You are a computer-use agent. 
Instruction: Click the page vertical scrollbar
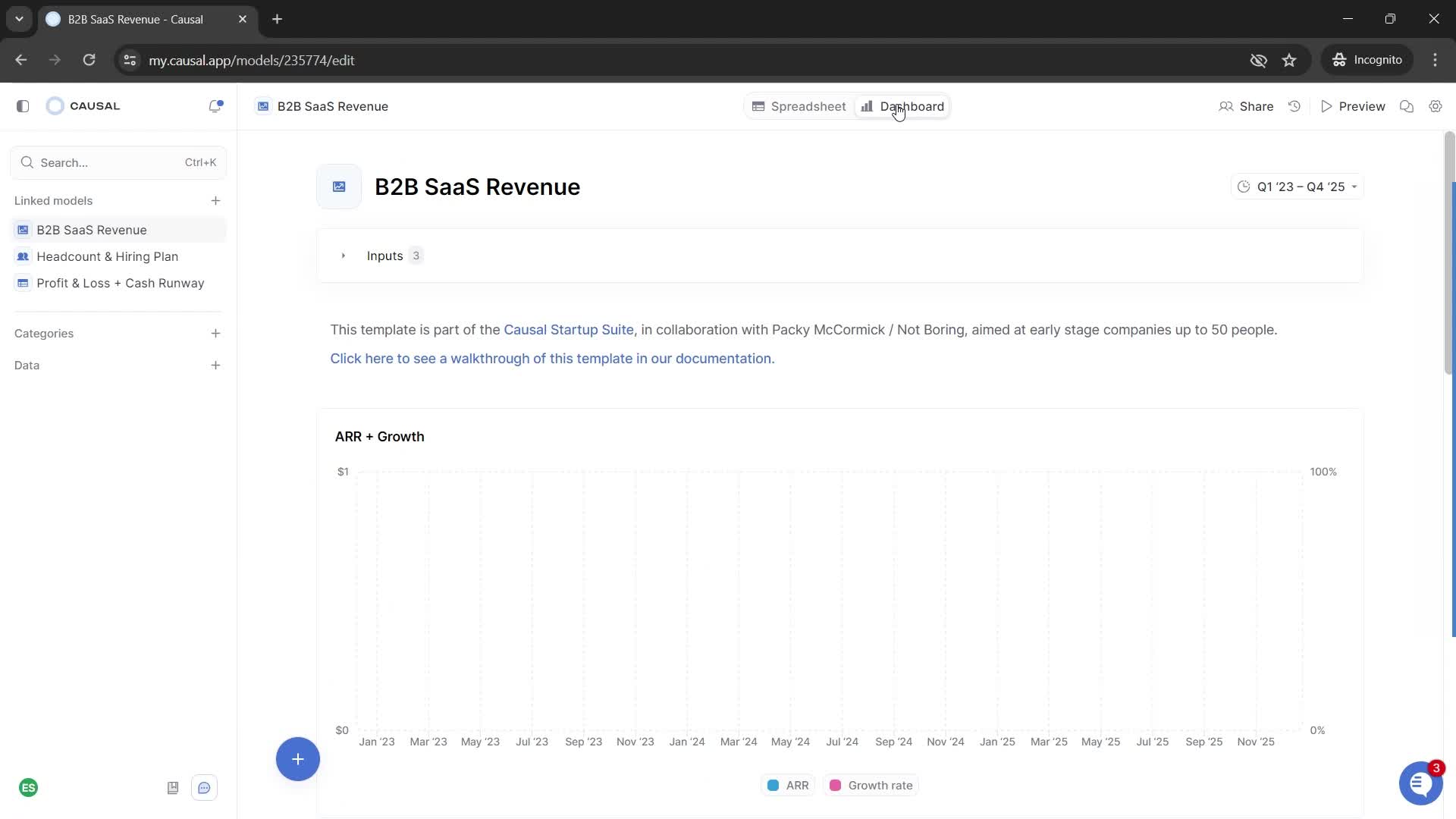[1449, 254]
